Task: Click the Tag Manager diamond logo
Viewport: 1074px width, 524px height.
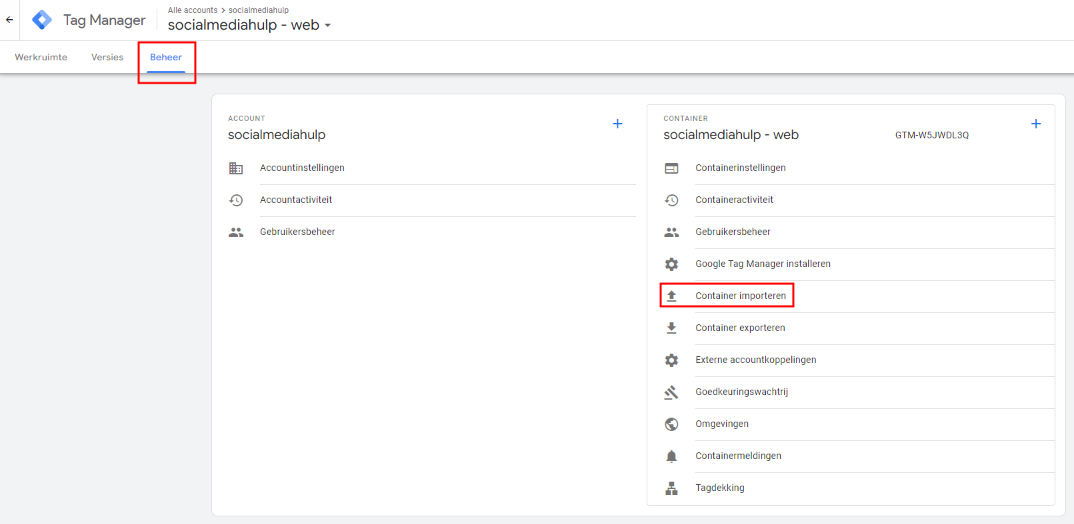Action: click(42, 20)
